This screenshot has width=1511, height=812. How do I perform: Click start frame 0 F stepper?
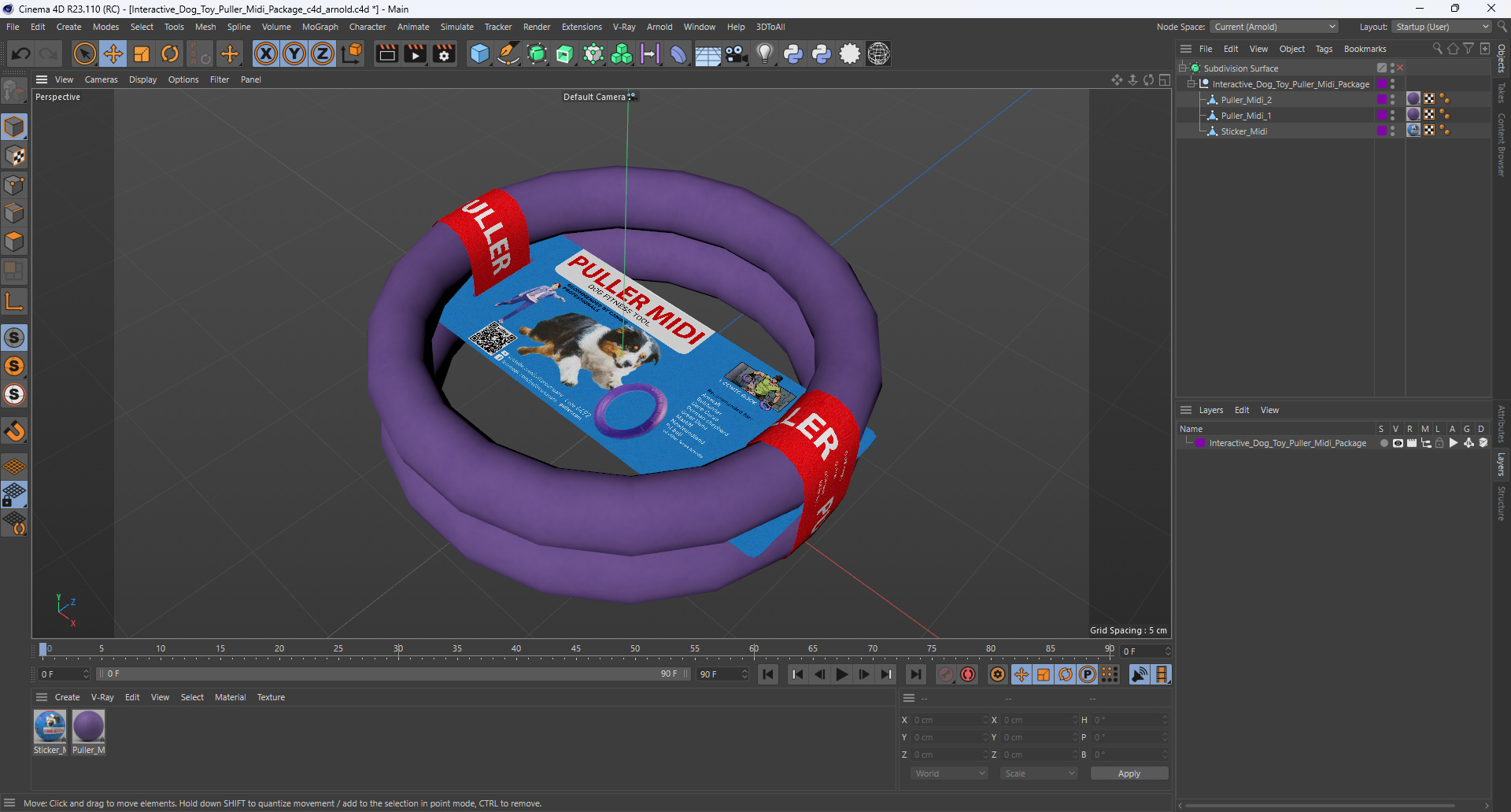(86, 674)
